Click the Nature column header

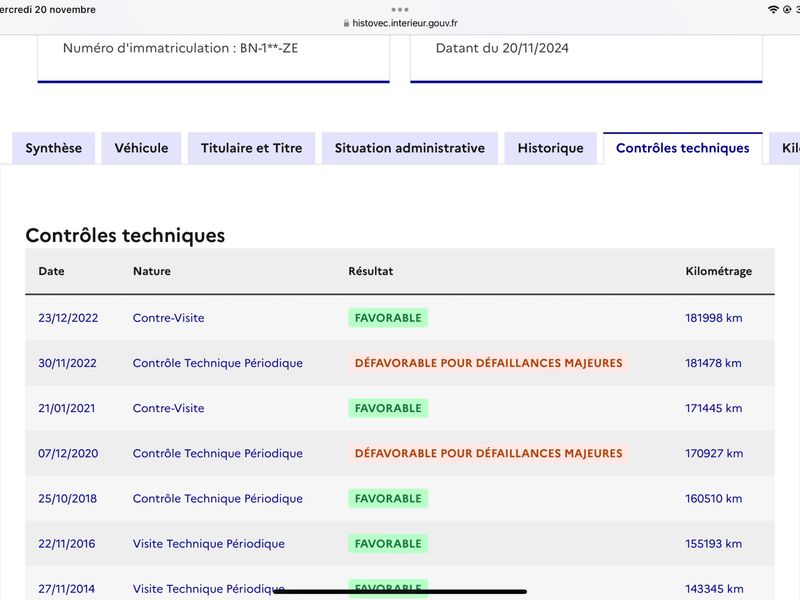pos(152,271)
